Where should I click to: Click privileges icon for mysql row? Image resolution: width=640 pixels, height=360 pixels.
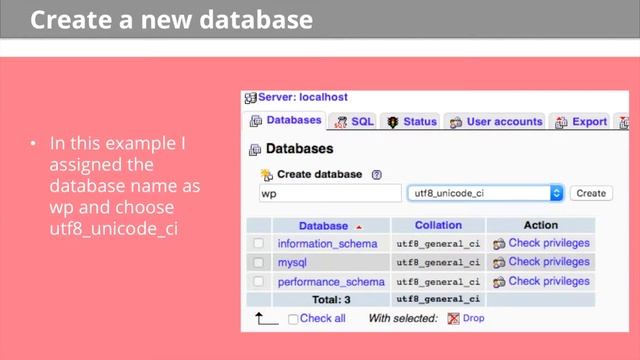499,263
